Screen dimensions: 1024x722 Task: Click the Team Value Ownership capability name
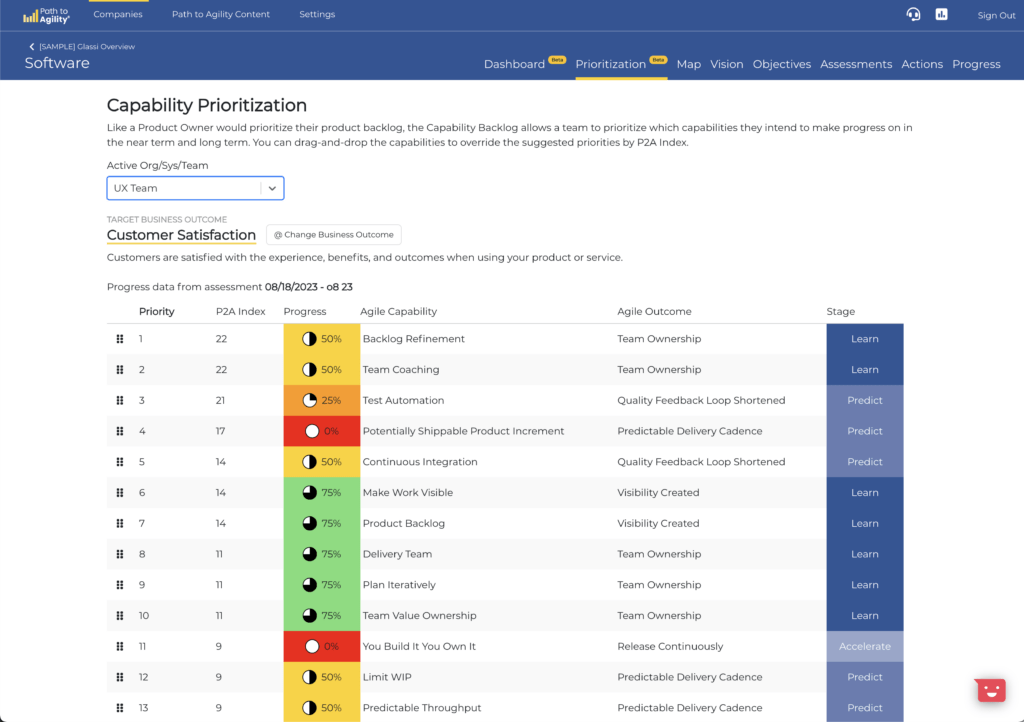(419, 615)
